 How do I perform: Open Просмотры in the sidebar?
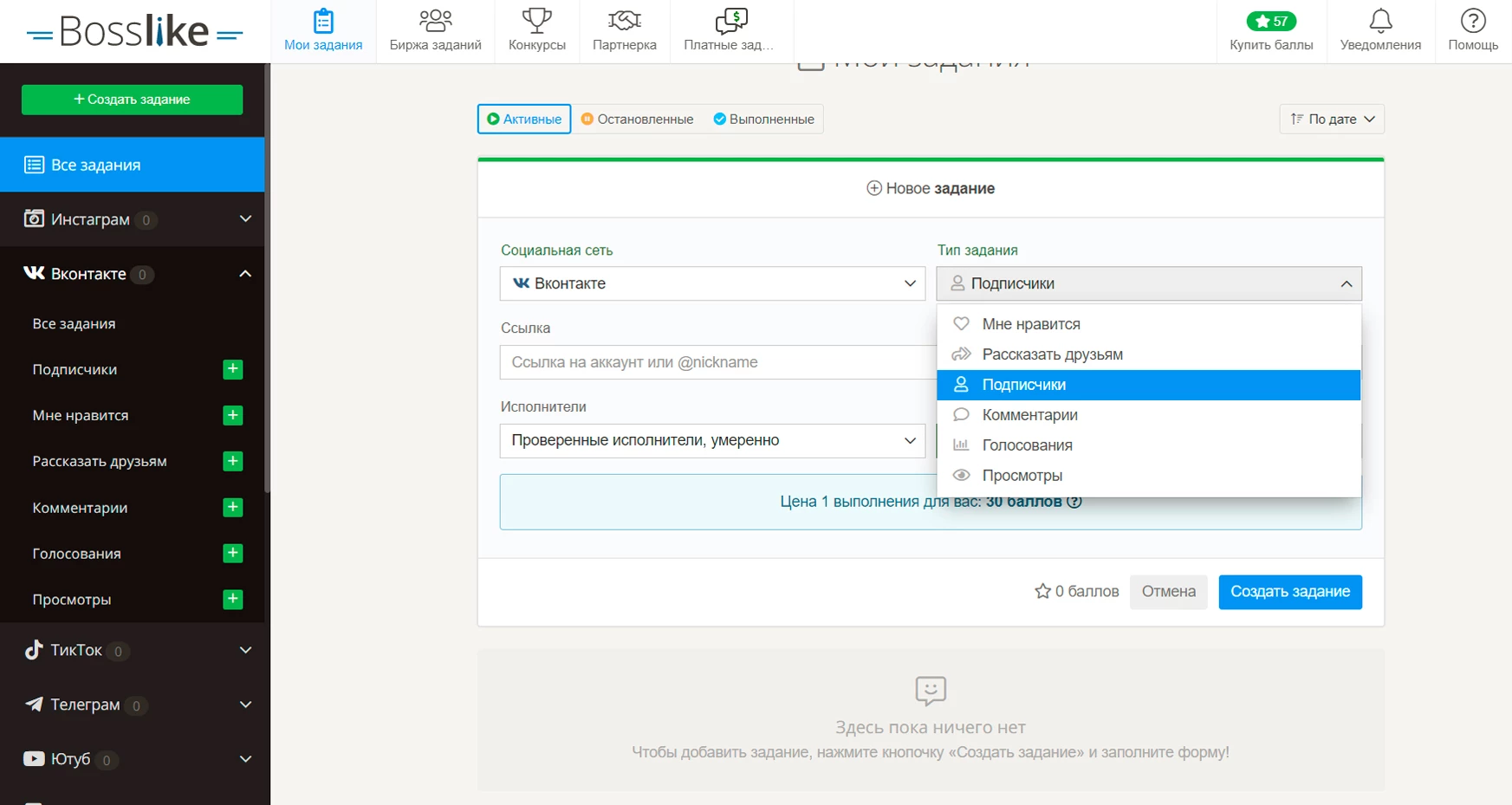[x=72, y=600]
